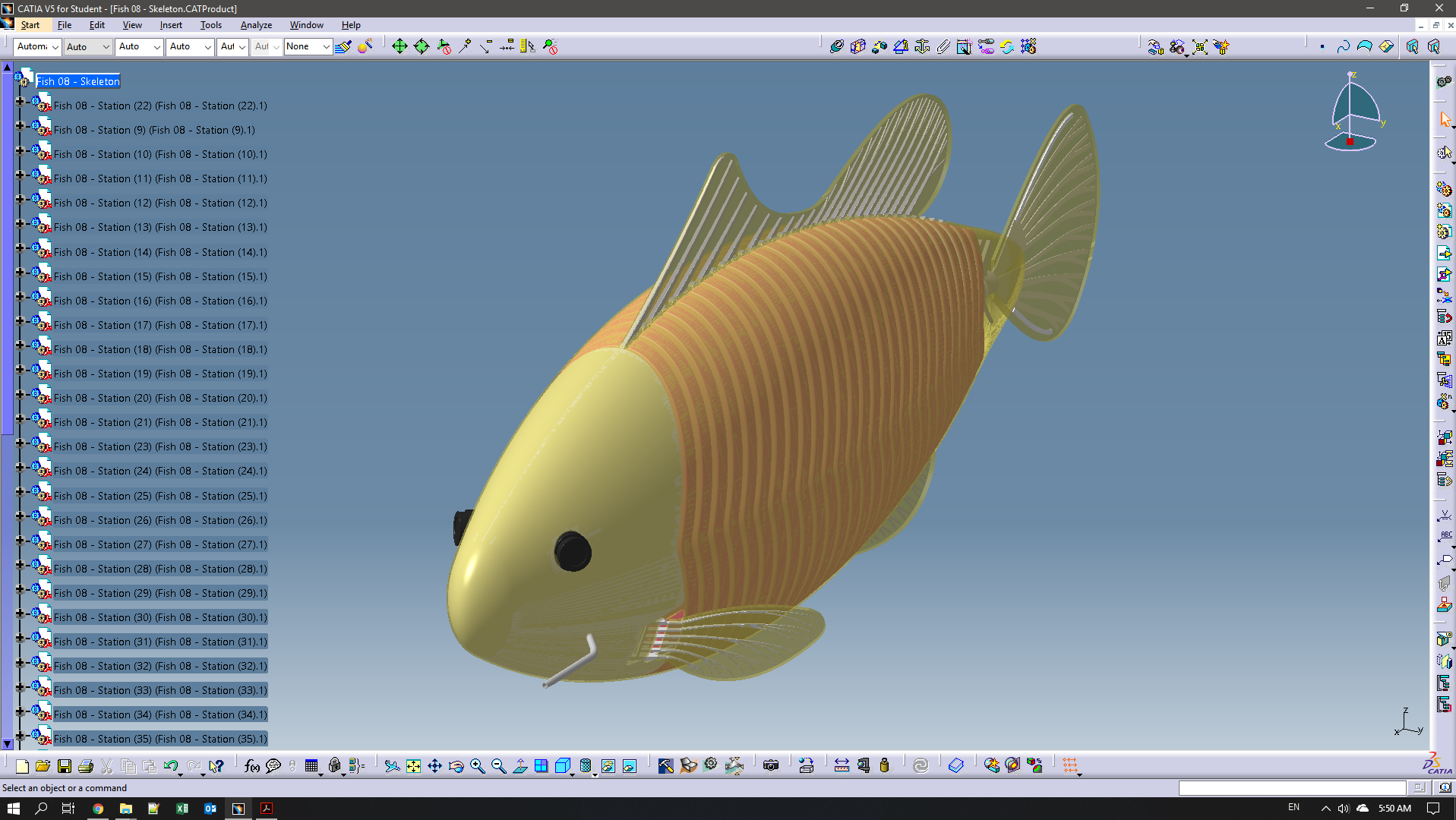This screenshot has height=820, width=1456.
Task: Click the Measure Inertia weight icon
Action: pyautogui.click(x=884, y=765)
